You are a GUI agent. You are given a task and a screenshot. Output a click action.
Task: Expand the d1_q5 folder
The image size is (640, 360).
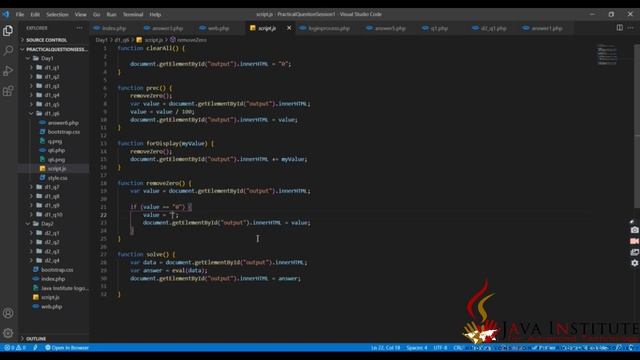(53, 104)
